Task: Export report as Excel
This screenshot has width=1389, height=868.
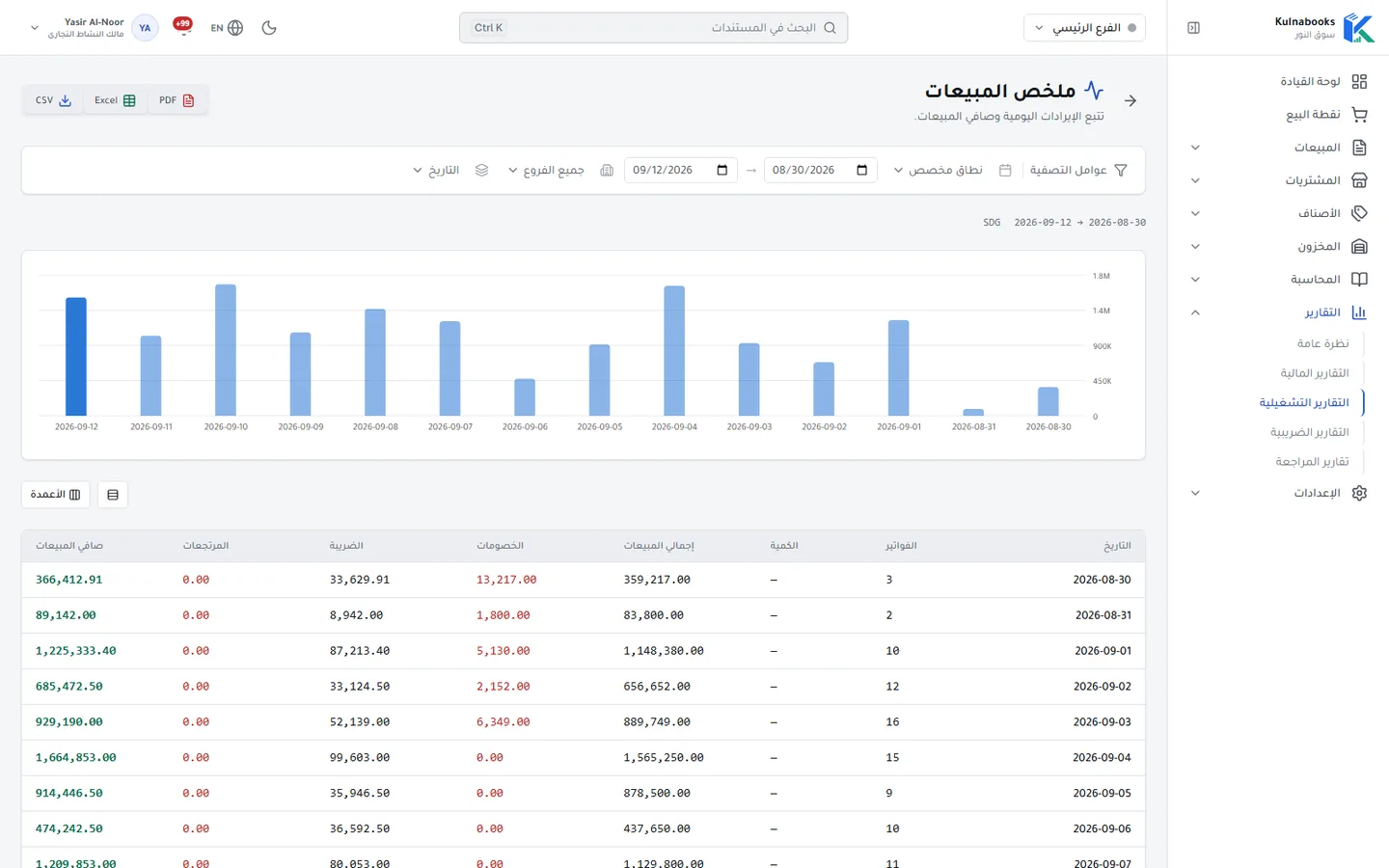Action: pyautogui.click(x=115, y=100)
